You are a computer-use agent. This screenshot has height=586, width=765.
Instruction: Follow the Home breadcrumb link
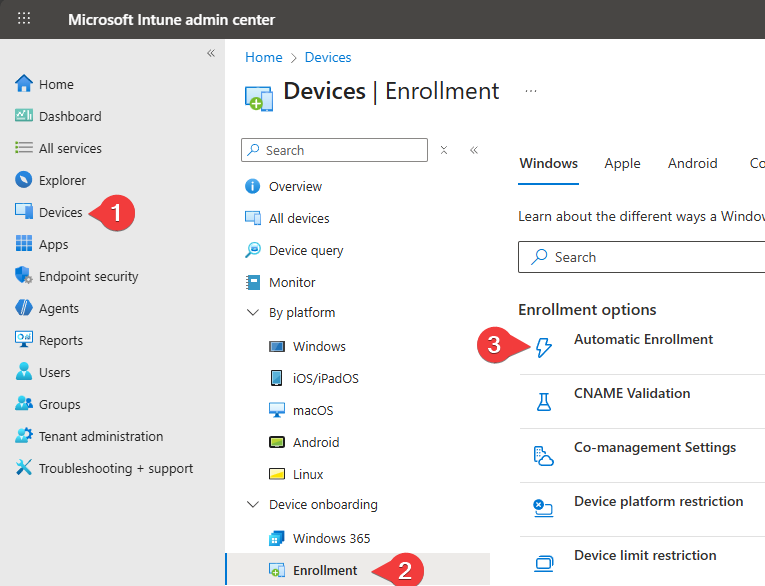pyautogui.click(x=263, y=57)
